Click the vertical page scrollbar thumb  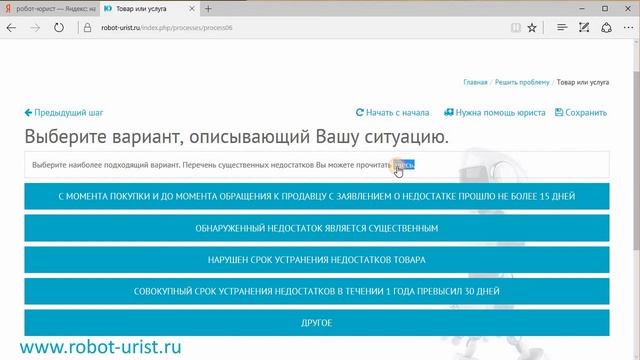pos(636,161)
